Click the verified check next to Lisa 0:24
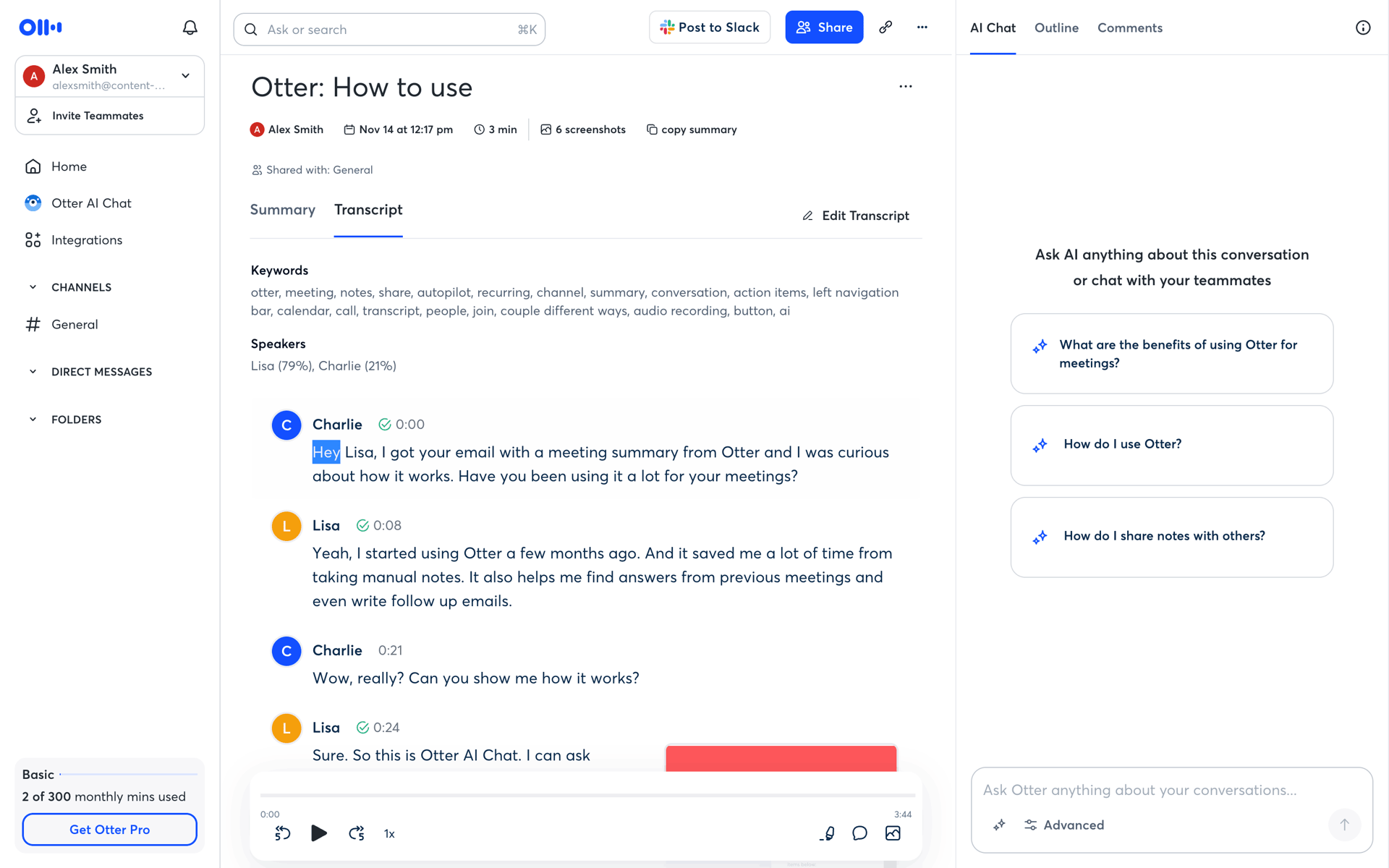 pyautogui.click(x=362, y=728)
